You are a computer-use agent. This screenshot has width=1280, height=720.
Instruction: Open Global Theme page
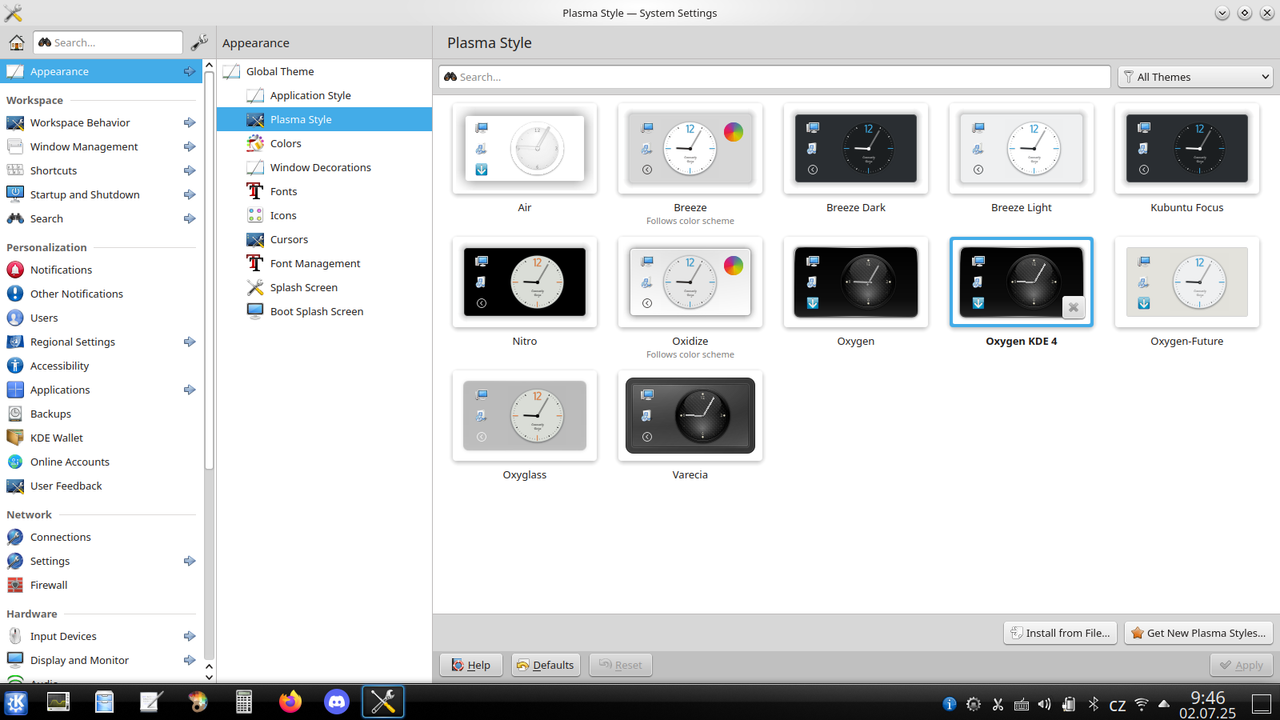[324, 72]
